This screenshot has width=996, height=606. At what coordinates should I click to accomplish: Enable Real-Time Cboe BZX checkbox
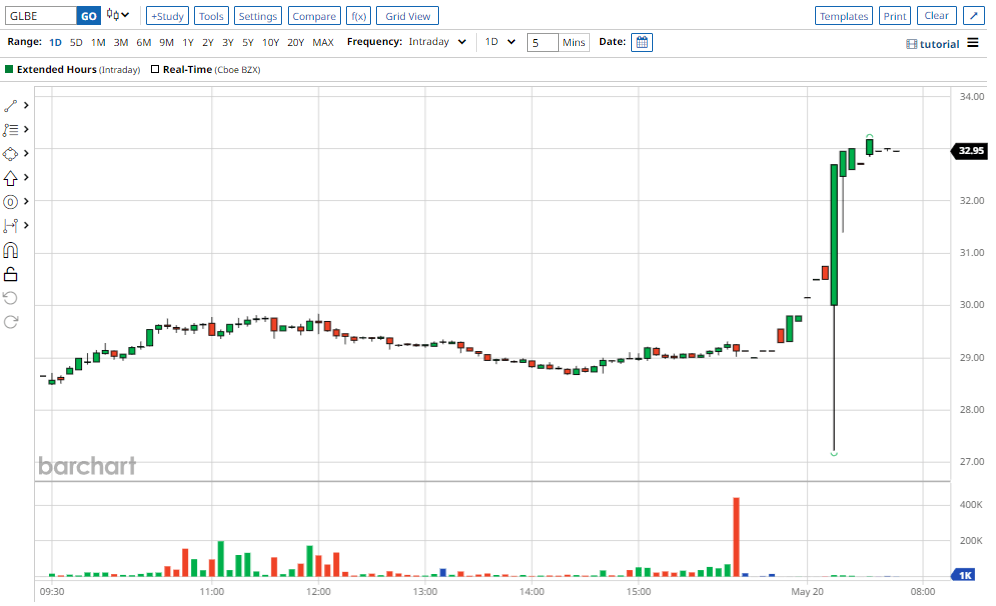(154, 69)
